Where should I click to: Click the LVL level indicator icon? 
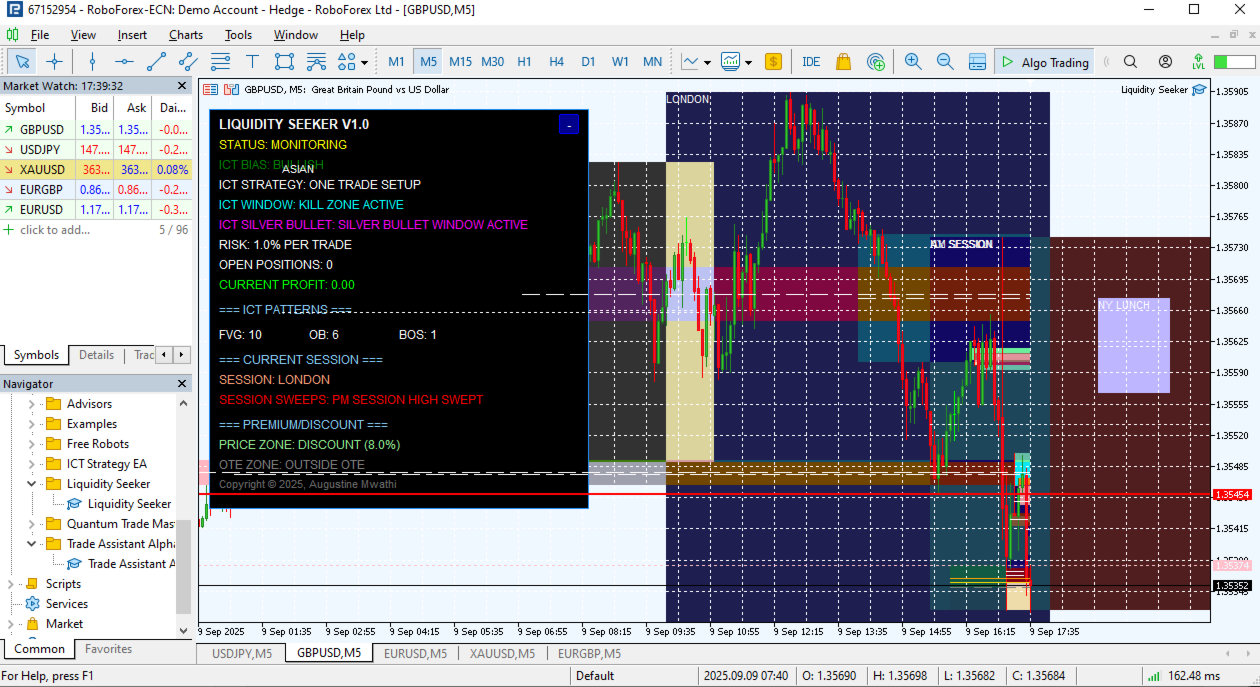click(1198, 61)
